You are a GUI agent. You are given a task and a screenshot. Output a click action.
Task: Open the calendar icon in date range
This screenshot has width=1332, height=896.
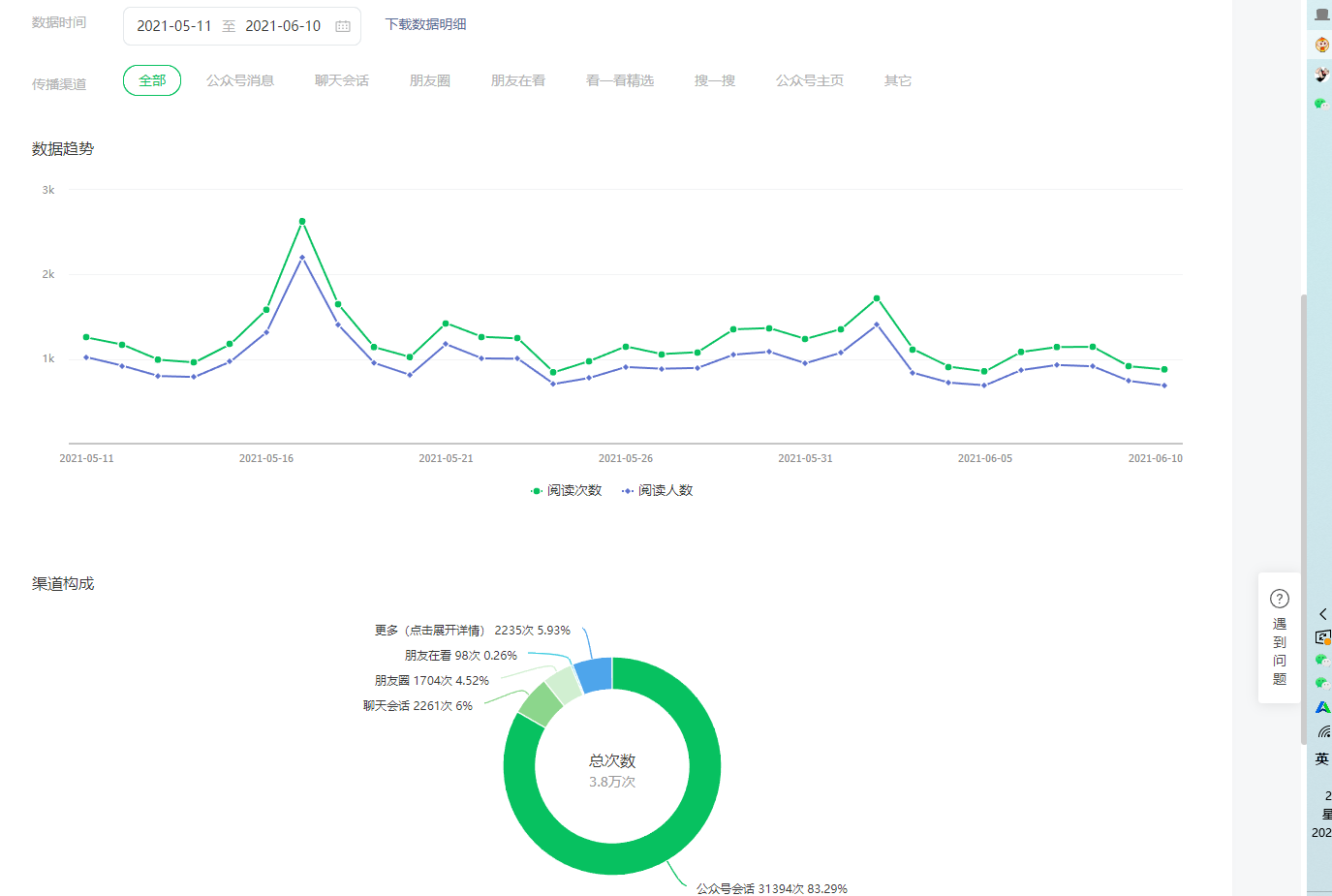[343, 26]
